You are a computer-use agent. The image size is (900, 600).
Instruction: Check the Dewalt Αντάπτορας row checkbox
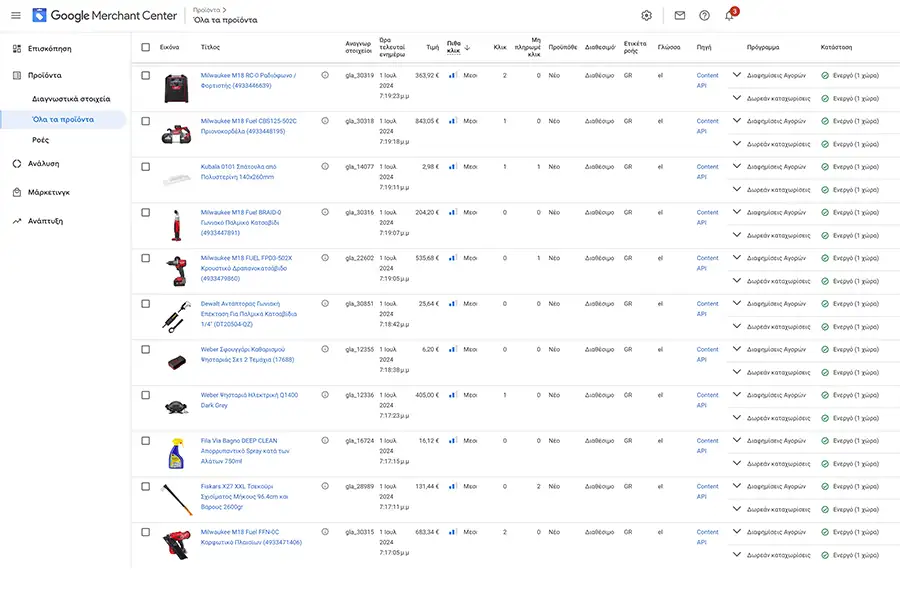pos(146,304)
